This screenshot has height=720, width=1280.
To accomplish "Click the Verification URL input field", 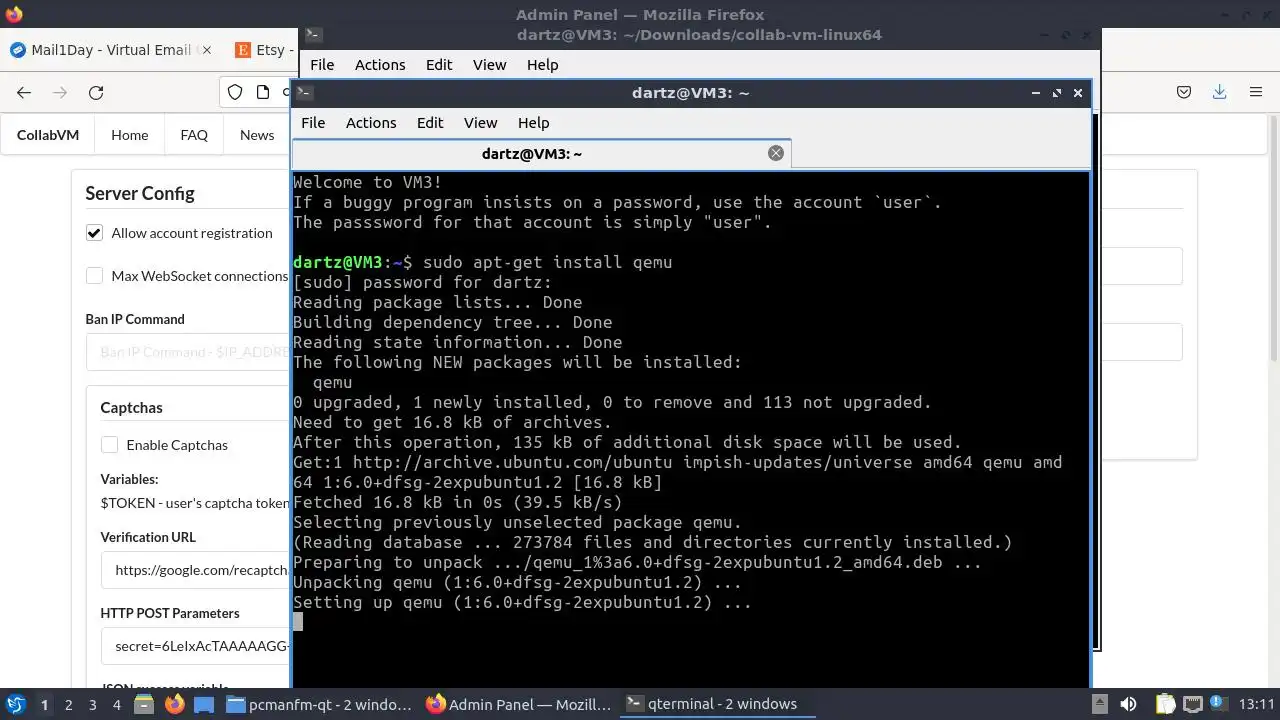I will 195,570.
